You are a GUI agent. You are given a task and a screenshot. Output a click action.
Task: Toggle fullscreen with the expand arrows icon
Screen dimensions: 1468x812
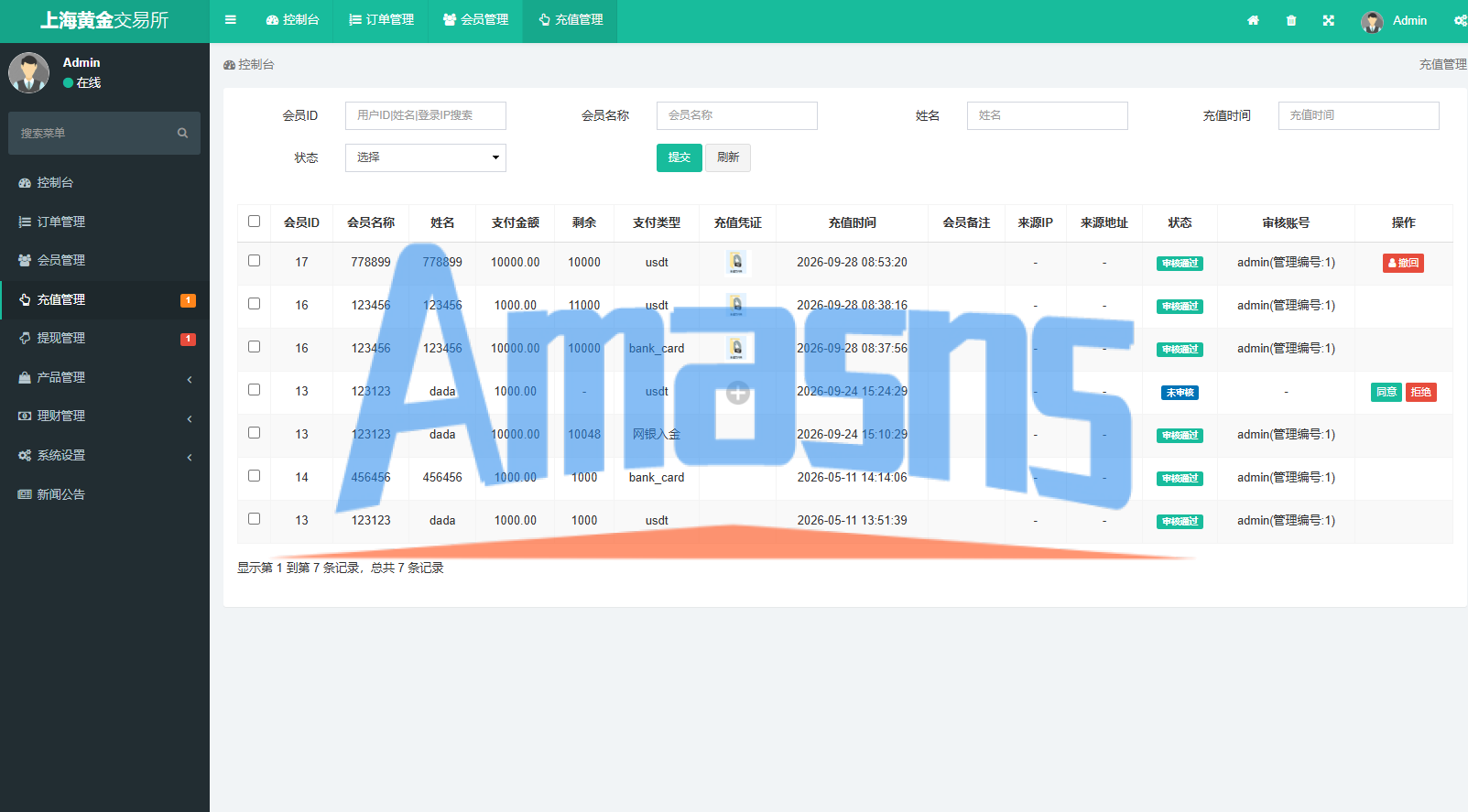[1329, 20]
